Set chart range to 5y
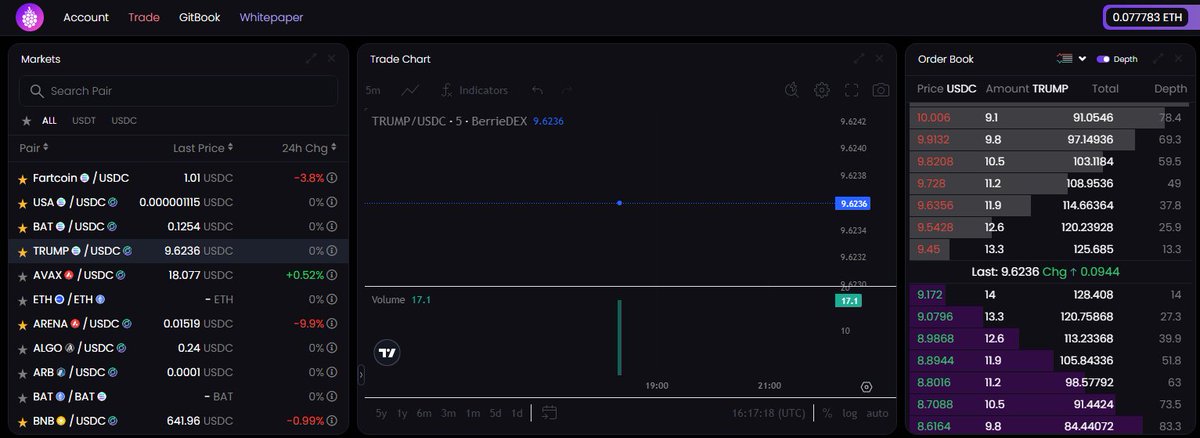 coord(381,413)
